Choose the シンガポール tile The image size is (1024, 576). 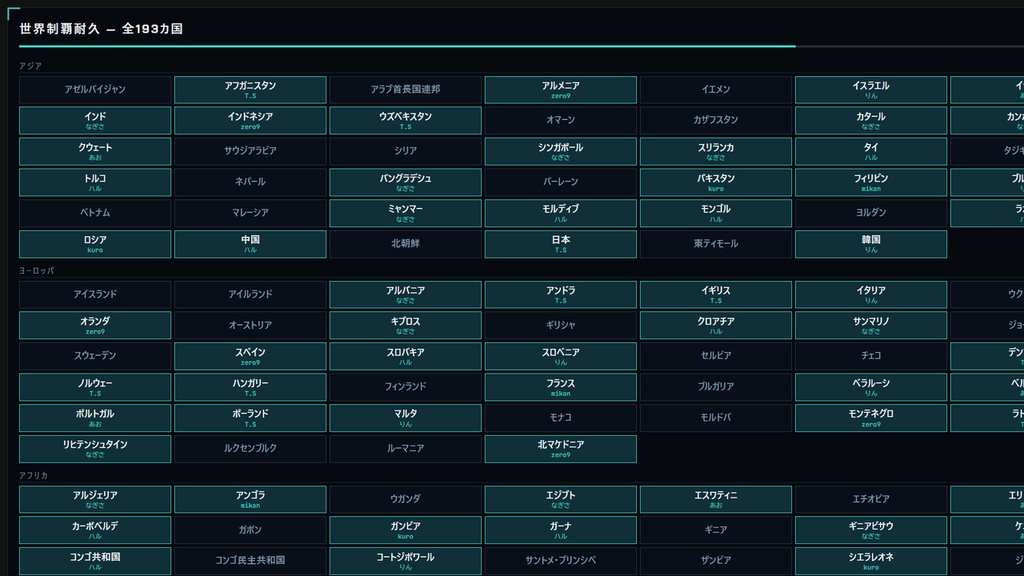click(x=560, y=151)
